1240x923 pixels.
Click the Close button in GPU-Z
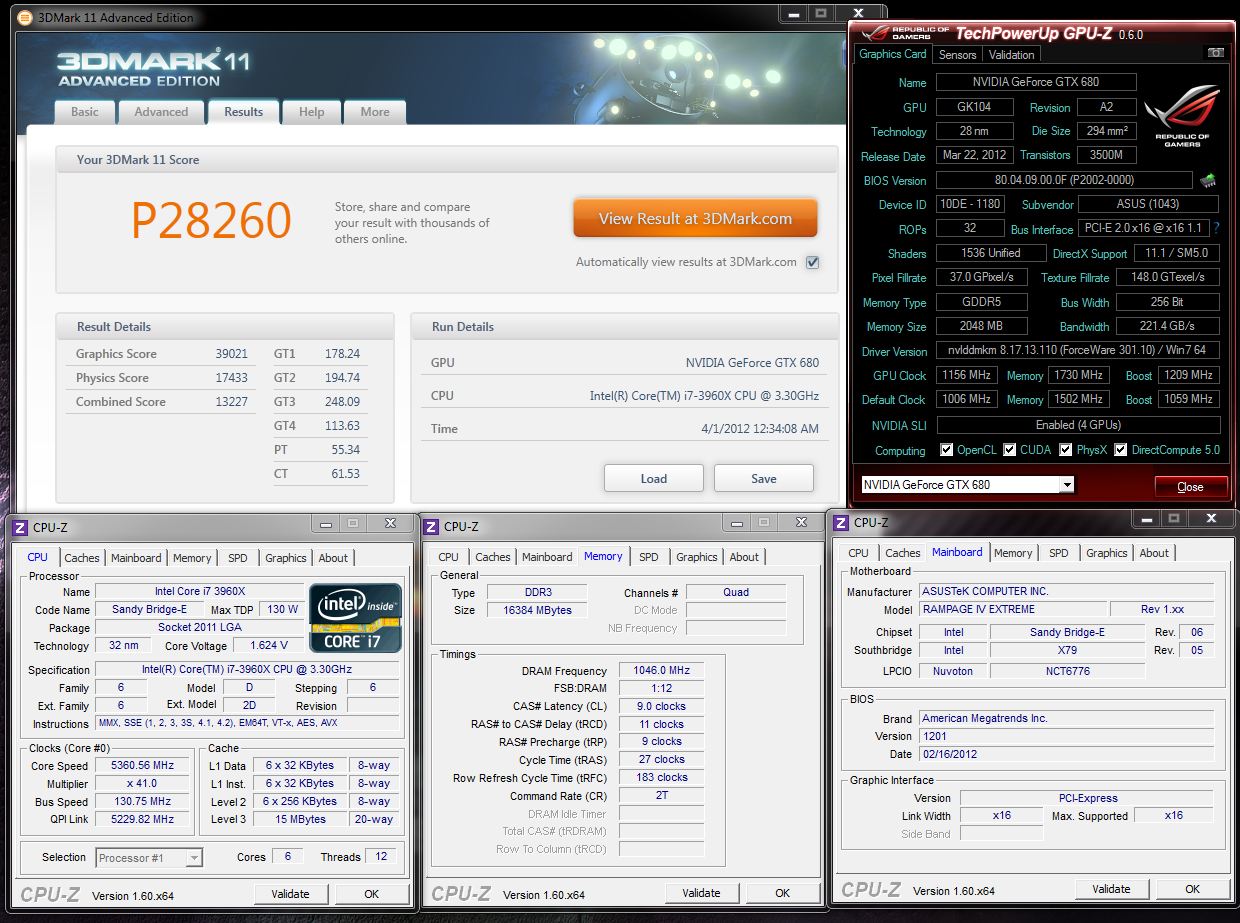1190,487
